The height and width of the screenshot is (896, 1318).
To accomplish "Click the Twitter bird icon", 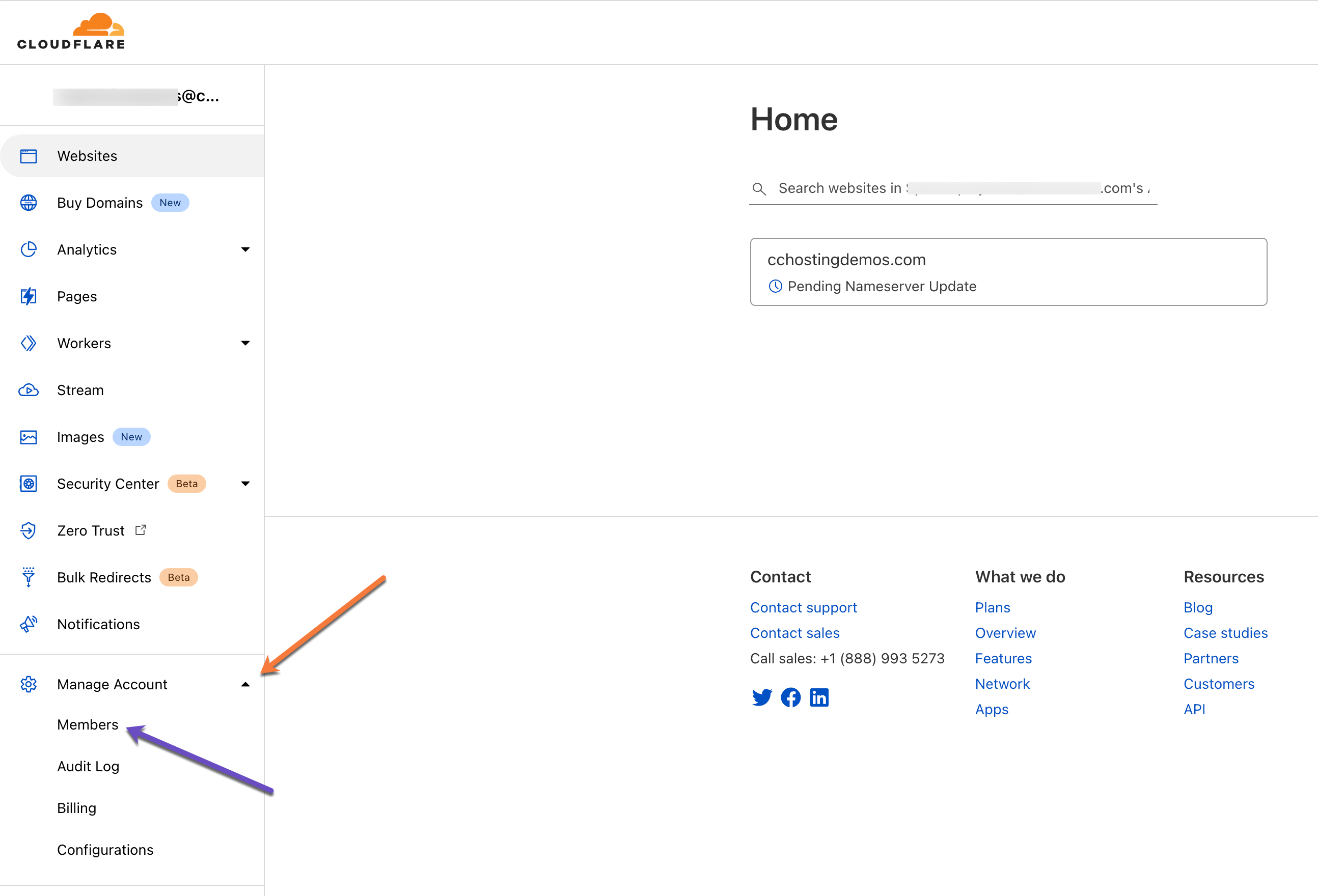I will click(762, 697).
